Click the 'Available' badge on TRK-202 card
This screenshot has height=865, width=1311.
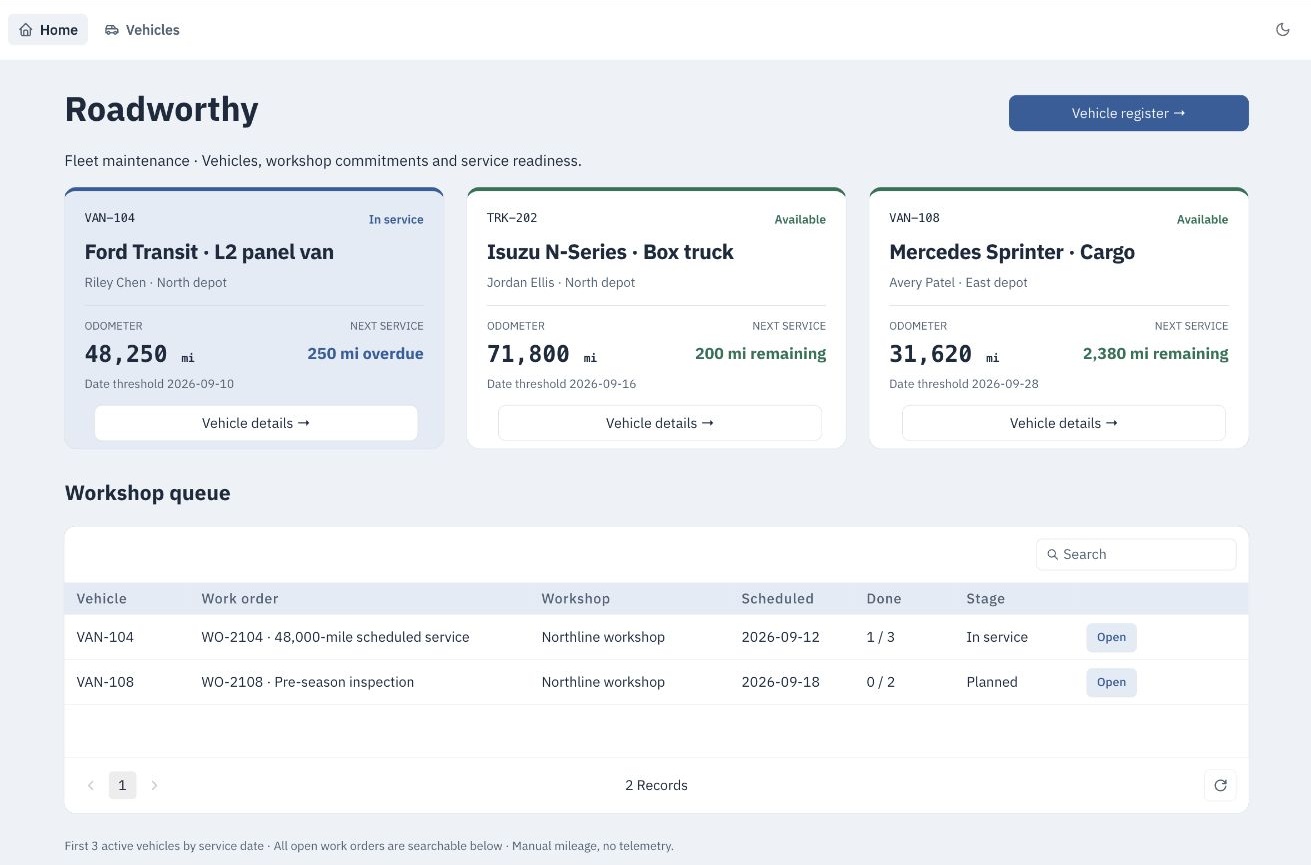800,219
